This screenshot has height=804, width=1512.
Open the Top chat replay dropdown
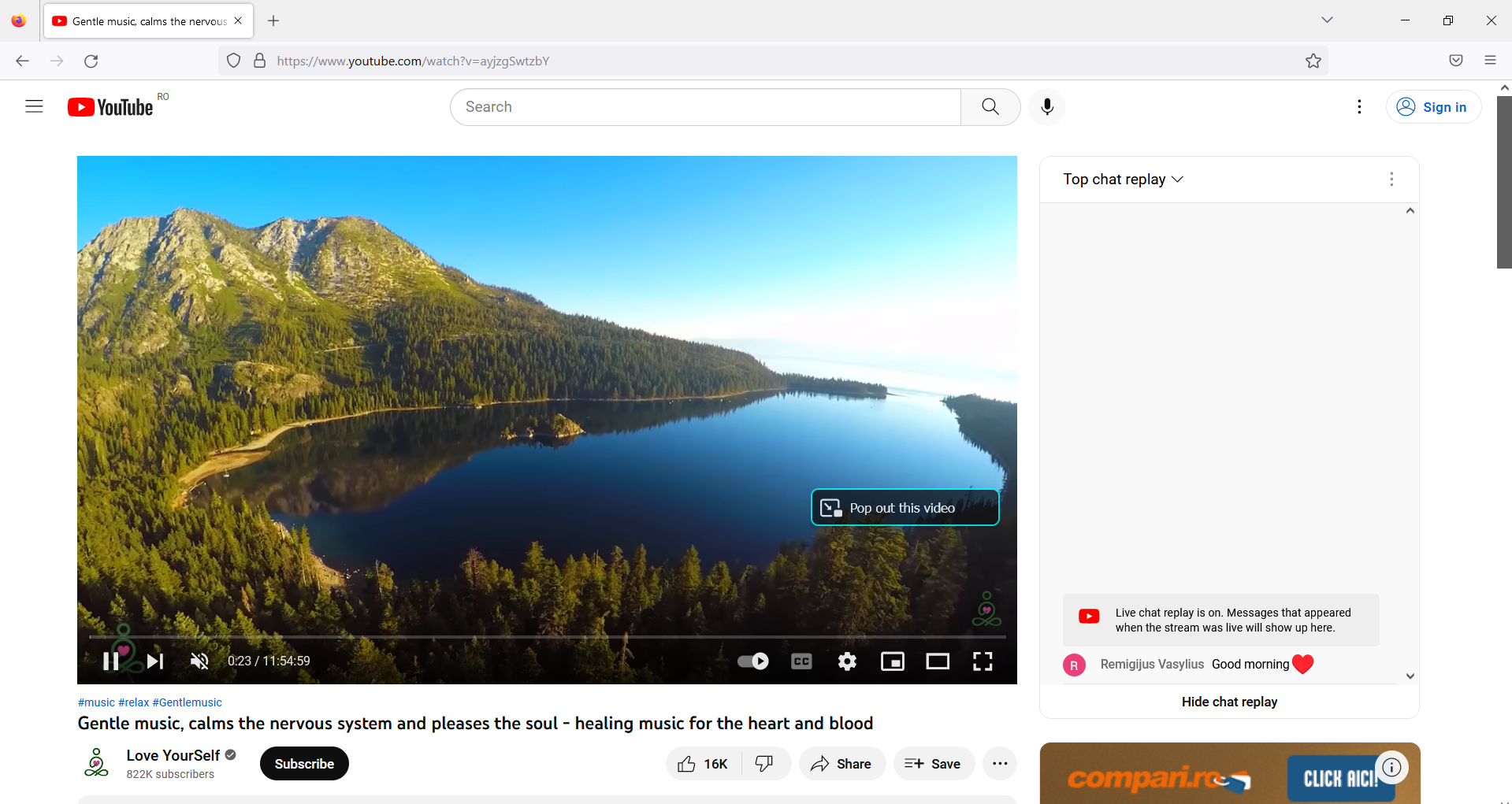tap(1122, 179)
